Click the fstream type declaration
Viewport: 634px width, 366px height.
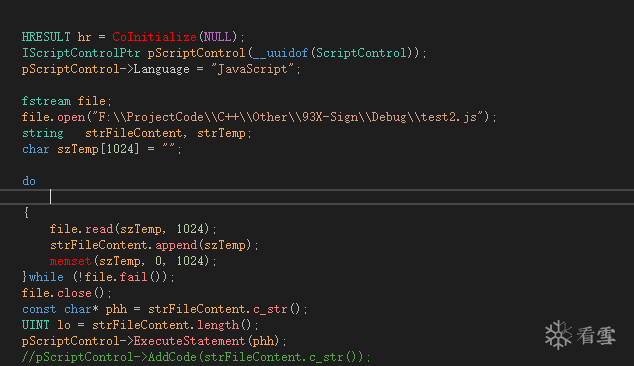coord(46,101)
